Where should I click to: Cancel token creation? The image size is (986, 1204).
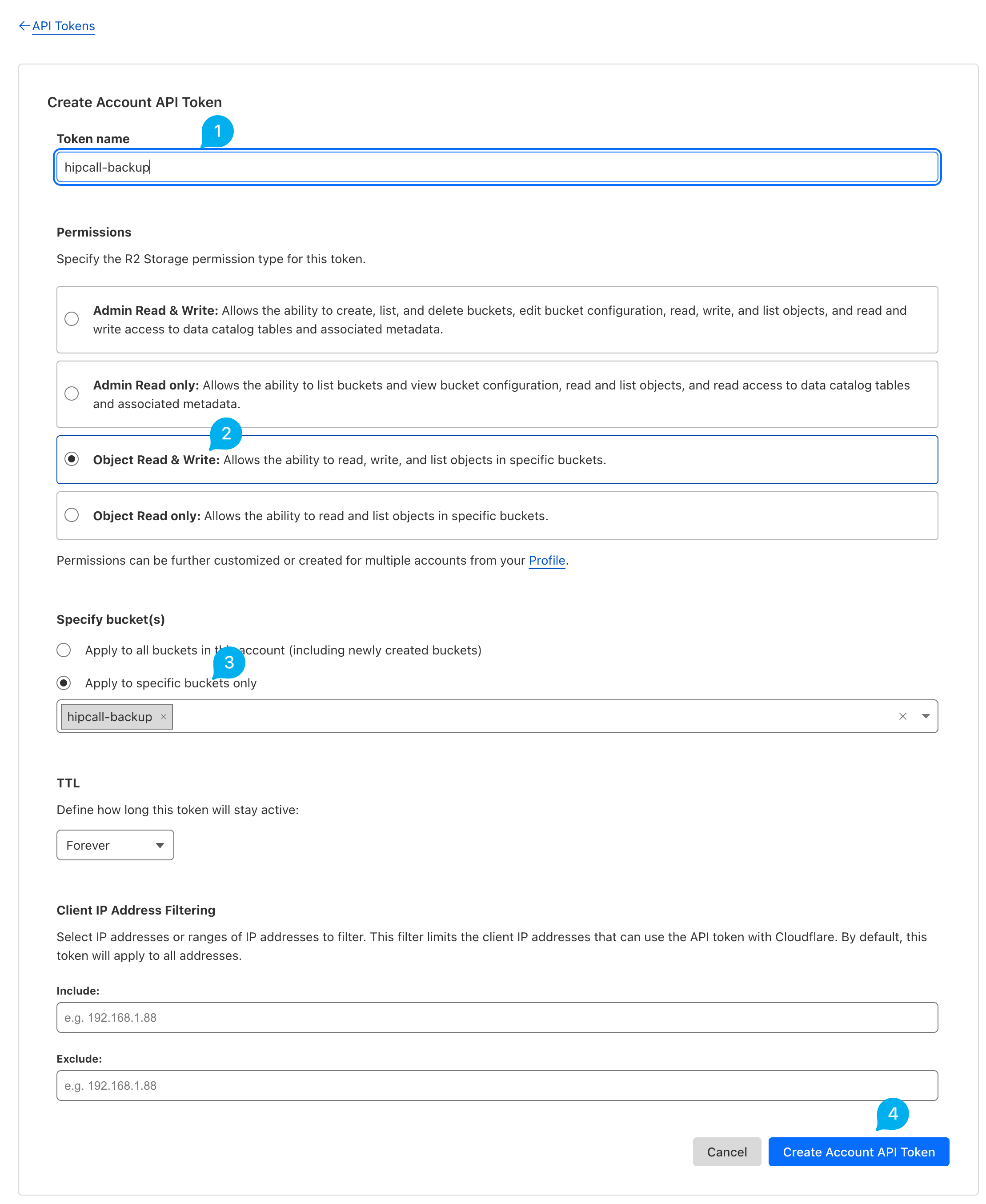tap(727, 1152)
